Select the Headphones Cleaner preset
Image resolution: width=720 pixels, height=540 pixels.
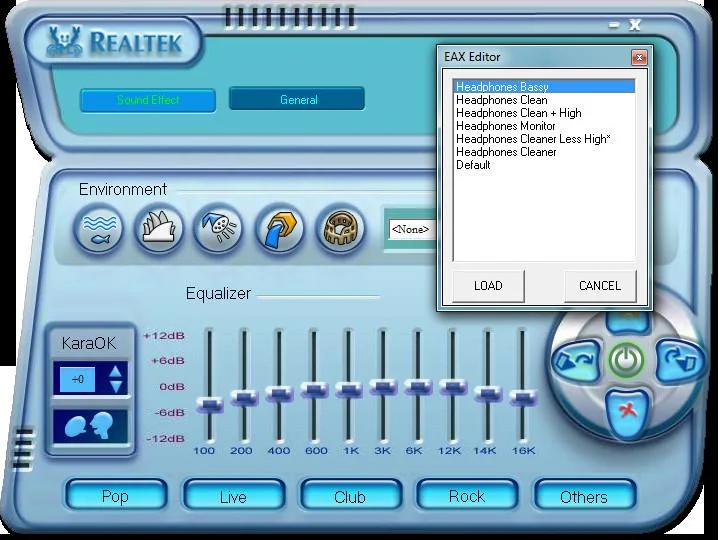545,152
